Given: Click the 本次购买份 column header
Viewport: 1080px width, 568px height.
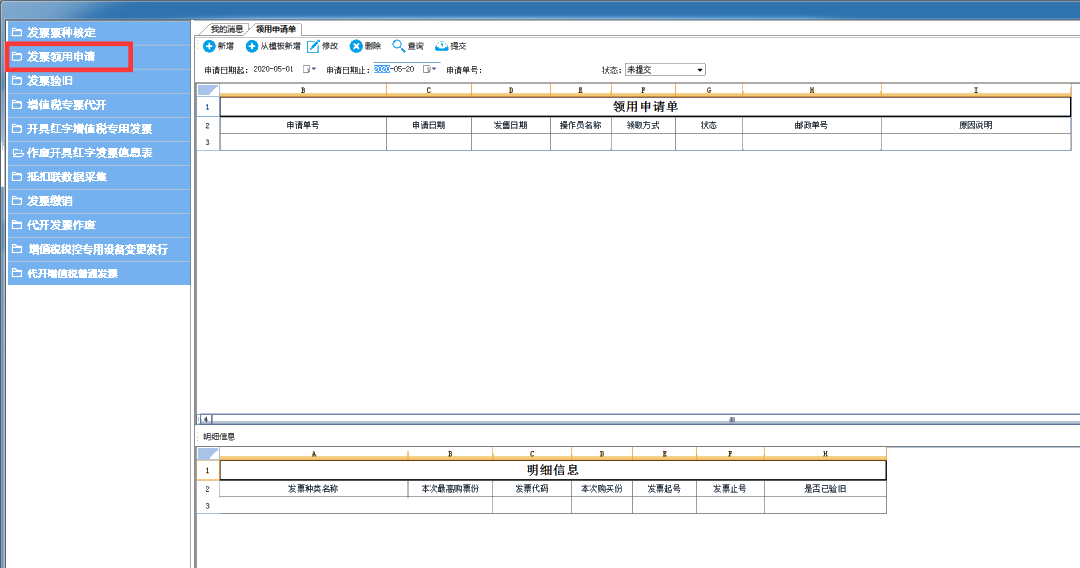Looking at the screenshot, I should (602, 489).
